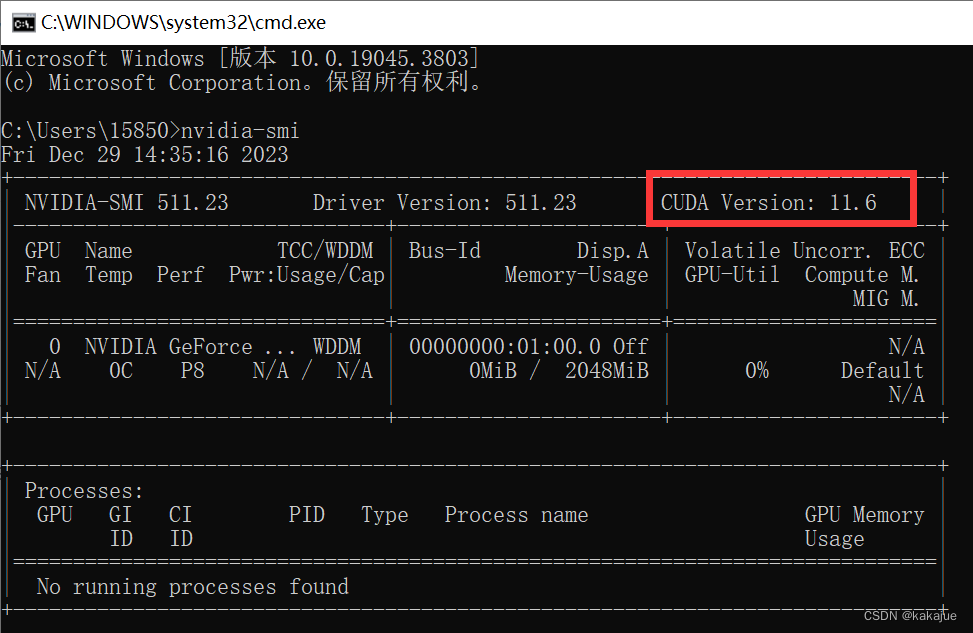
Task: Select the nvidia-smi command line
Action: (x=235, y=130)
